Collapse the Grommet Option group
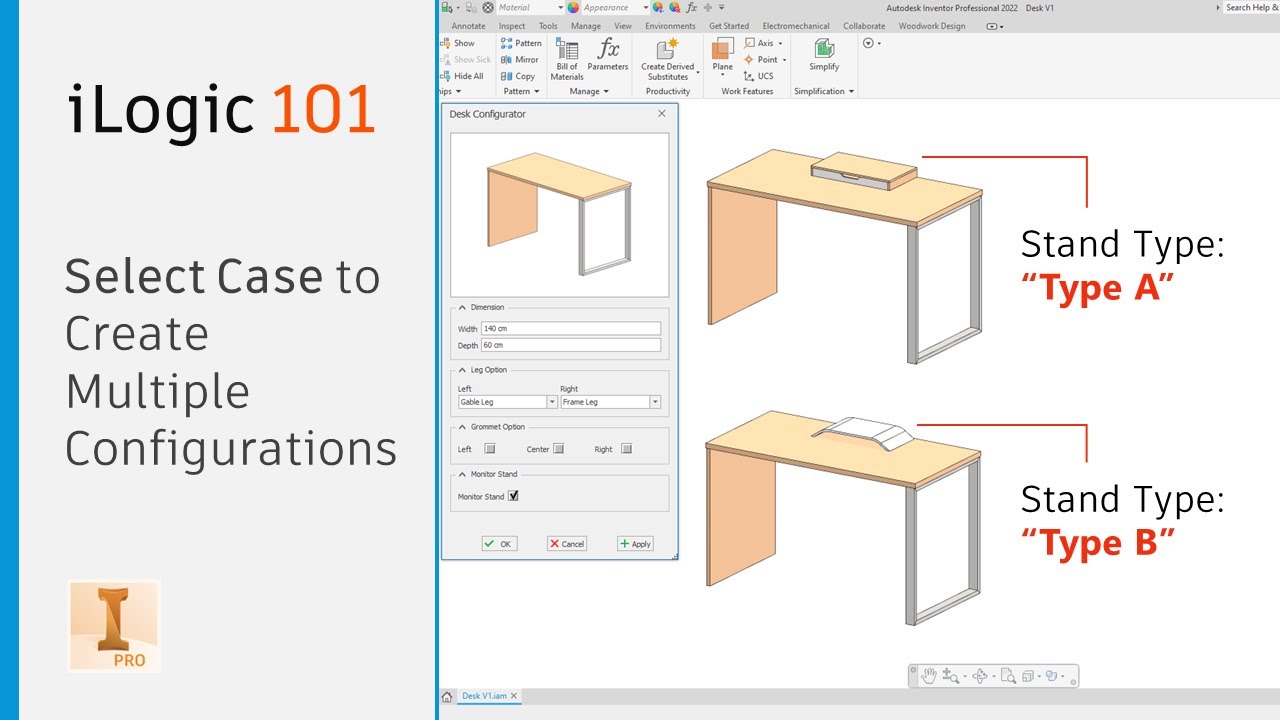The width and height of the screenshot is (1280, 720). tap(463, 427)
